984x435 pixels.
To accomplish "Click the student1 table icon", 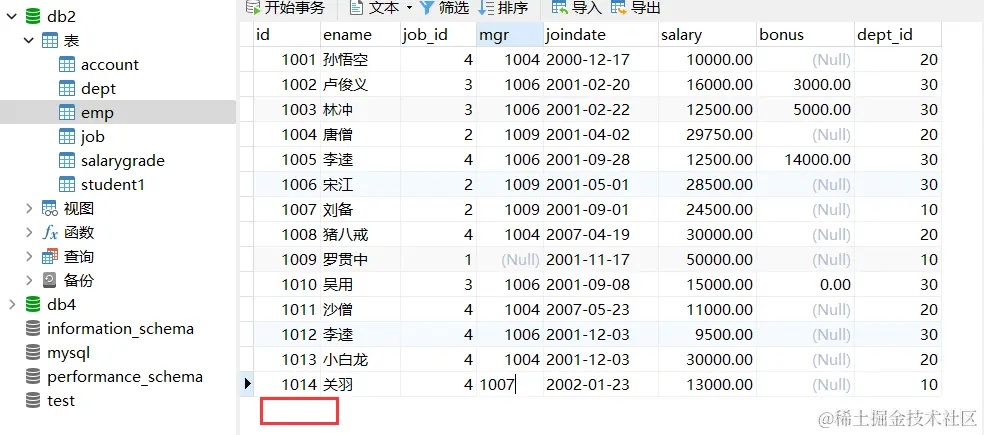I will click(x=67, y=185).
